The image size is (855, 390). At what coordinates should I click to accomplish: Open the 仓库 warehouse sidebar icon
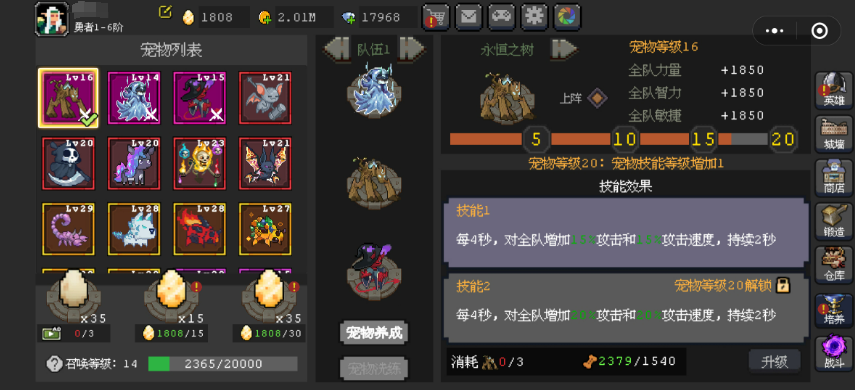(834, 265)
